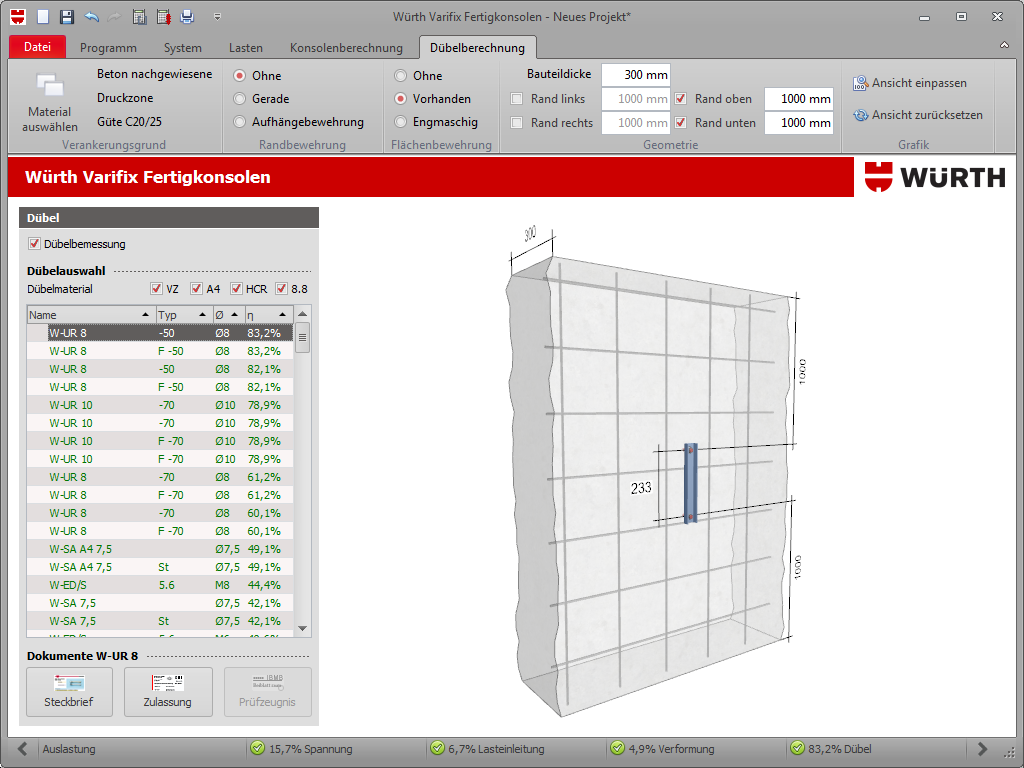Create a new project with the blank page icon

pos(43,16)
